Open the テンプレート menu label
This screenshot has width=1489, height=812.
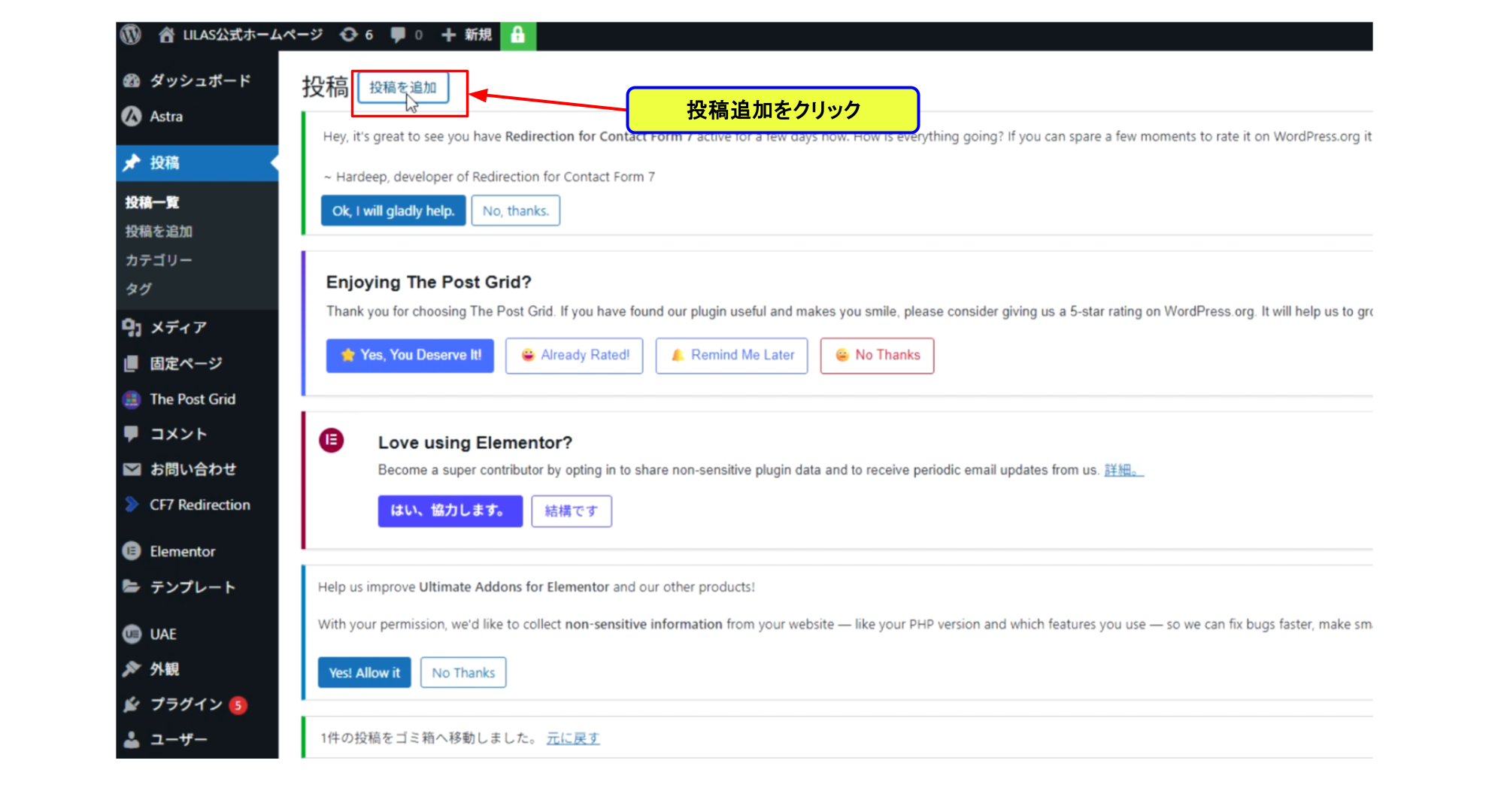click(x=193, y=586)
